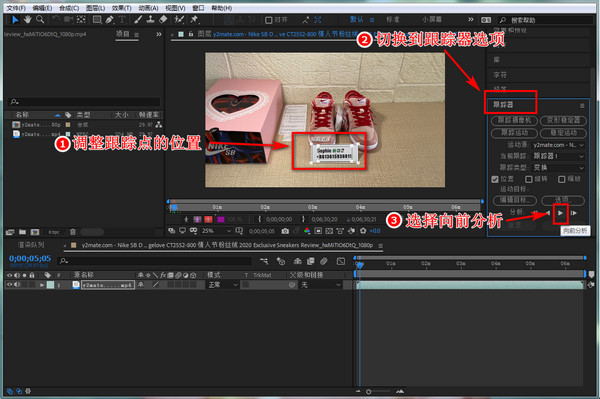Click the 稳定运动 button
600x399 pixels.
(x=563, y=133)
